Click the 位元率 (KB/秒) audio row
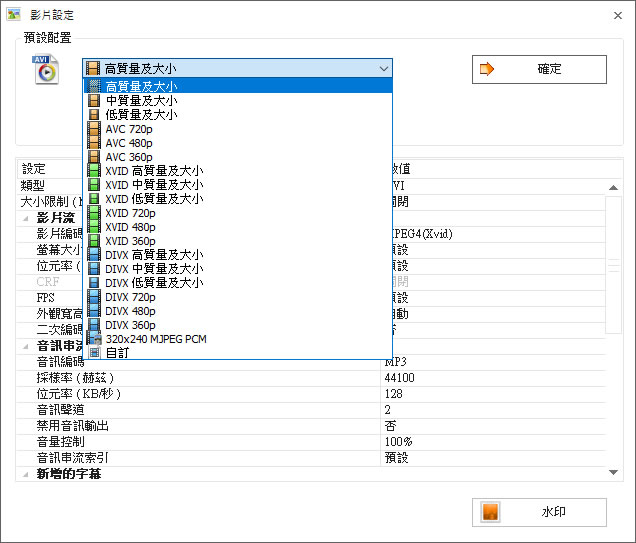 click(310, 394)
